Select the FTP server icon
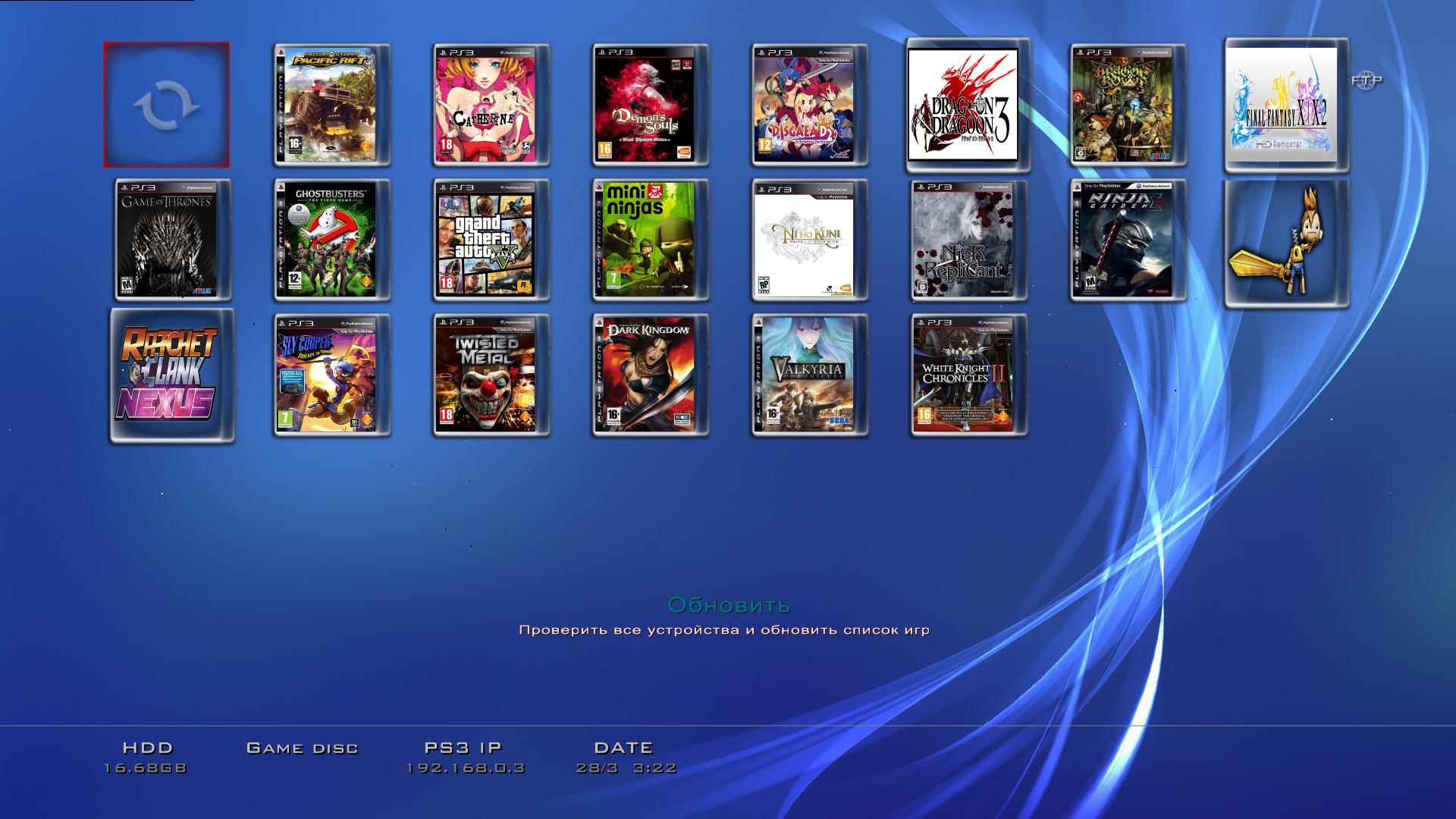Image resolution: width=1456 pixels, height=819 pixels. 1366,80
